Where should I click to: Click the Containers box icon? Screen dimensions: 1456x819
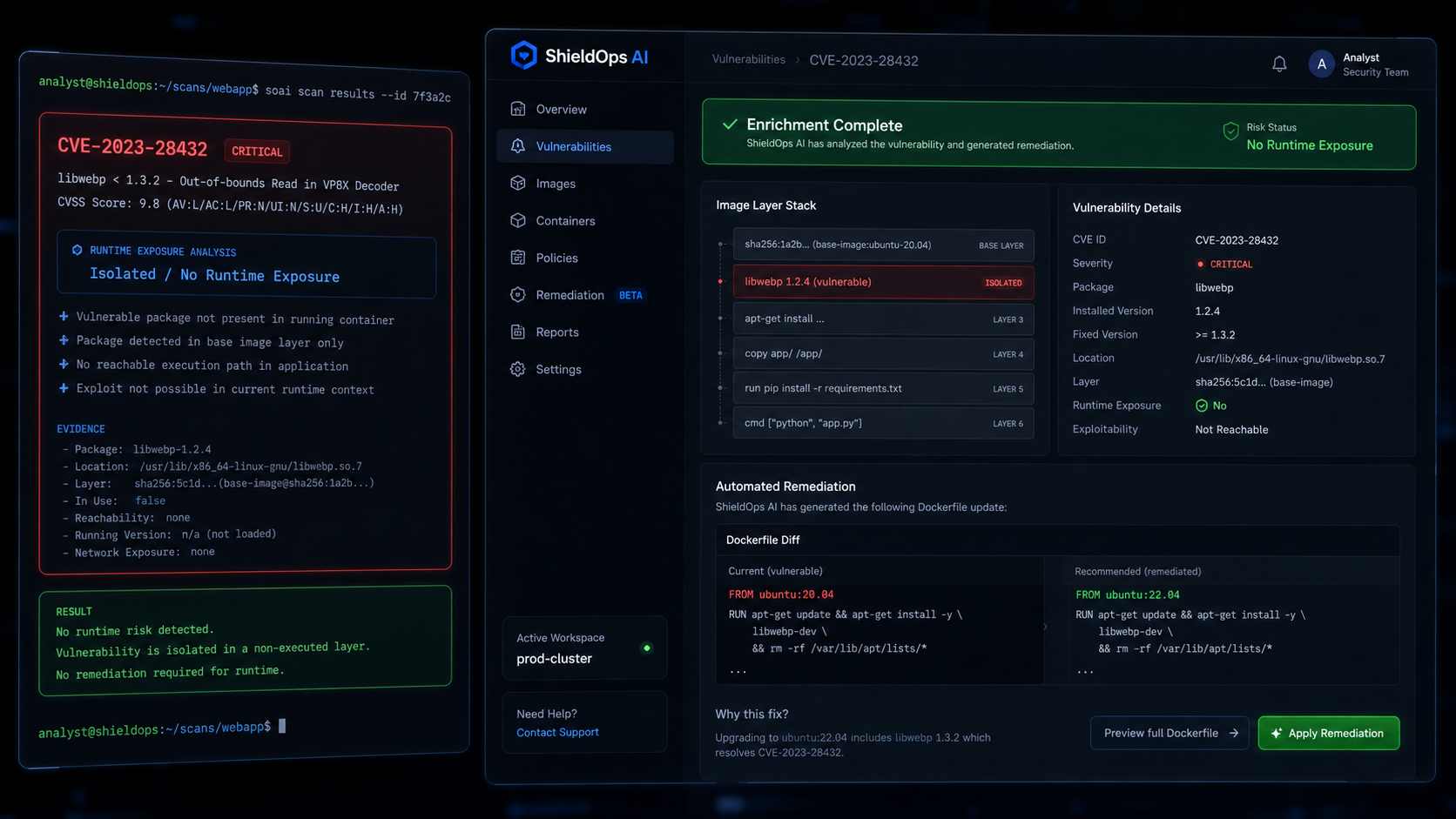point(518,220)
